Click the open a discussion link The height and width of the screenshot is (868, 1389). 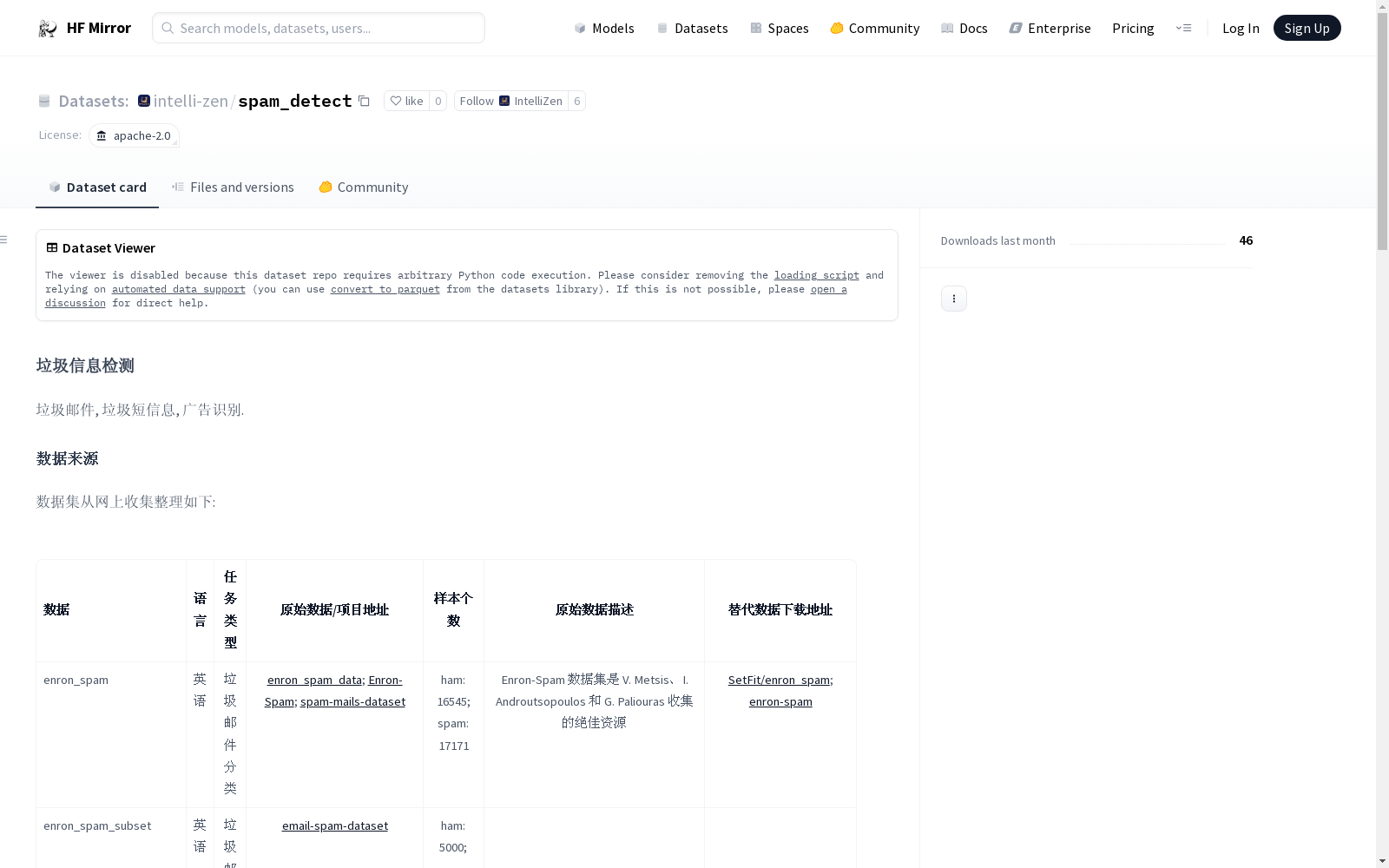pos(829,289)
